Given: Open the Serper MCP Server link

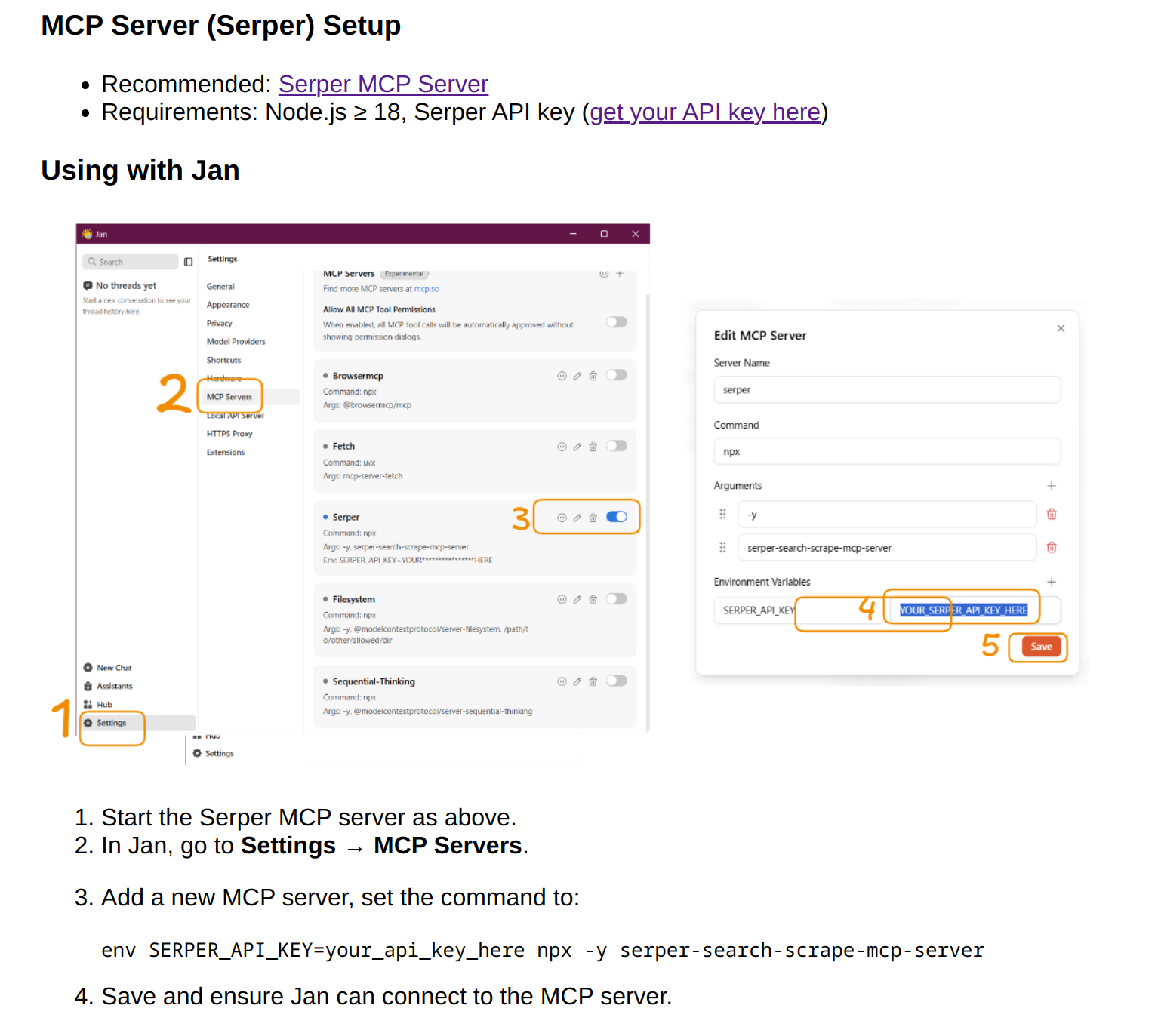Looking at the screenshot, I should click(383, 84).
